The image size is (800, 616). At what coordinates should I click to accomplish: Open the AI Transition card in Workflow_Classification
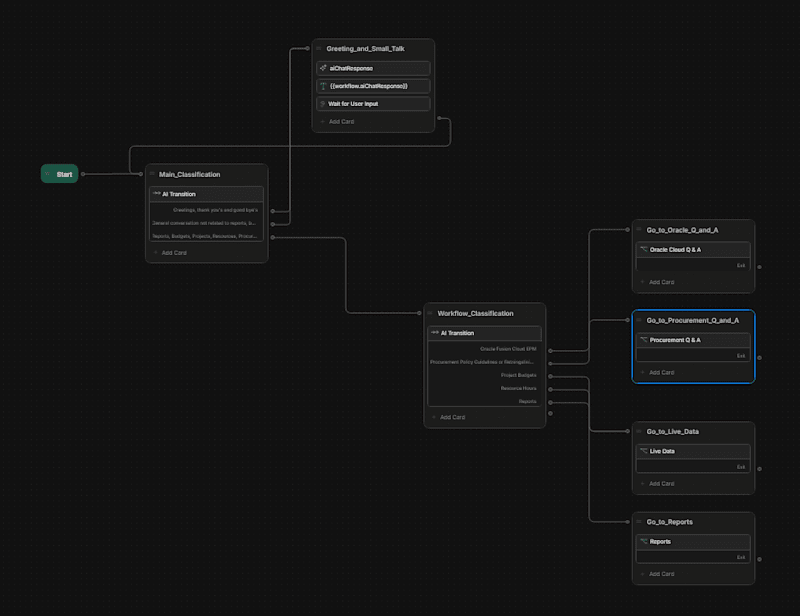[x=484, y=333]
